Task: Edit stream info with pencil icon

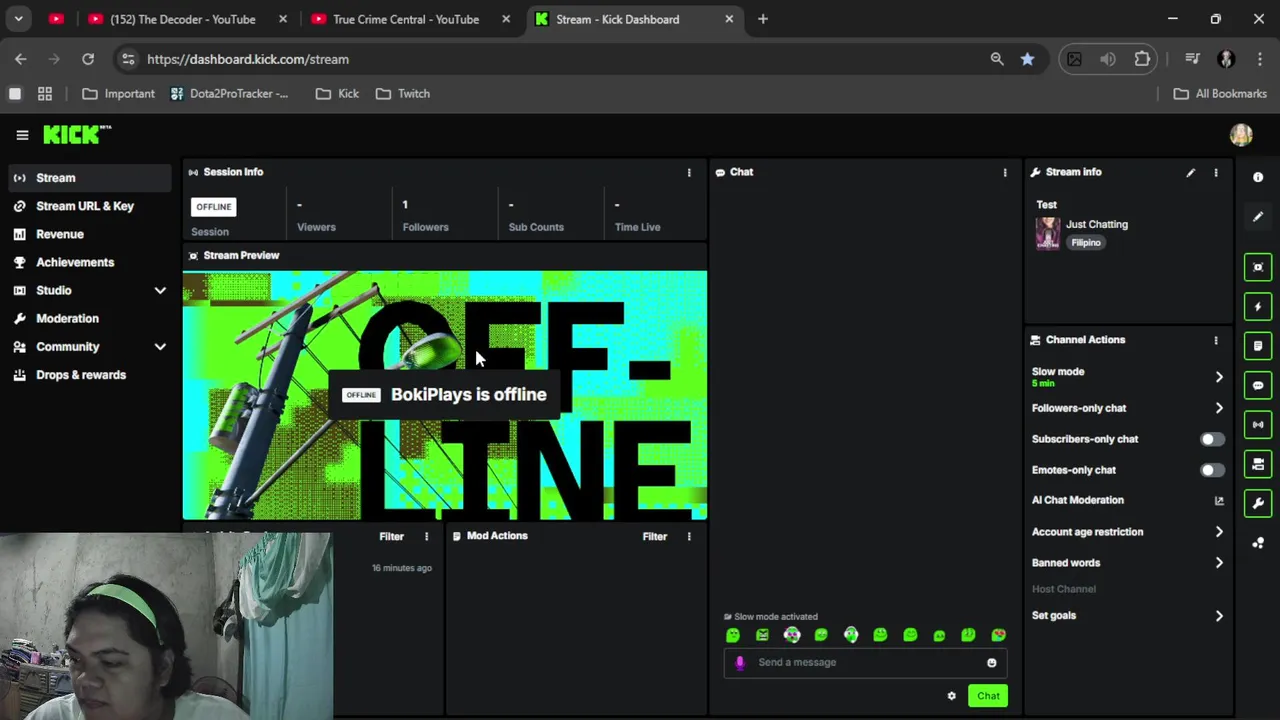Action: (x=1190, y=173)
